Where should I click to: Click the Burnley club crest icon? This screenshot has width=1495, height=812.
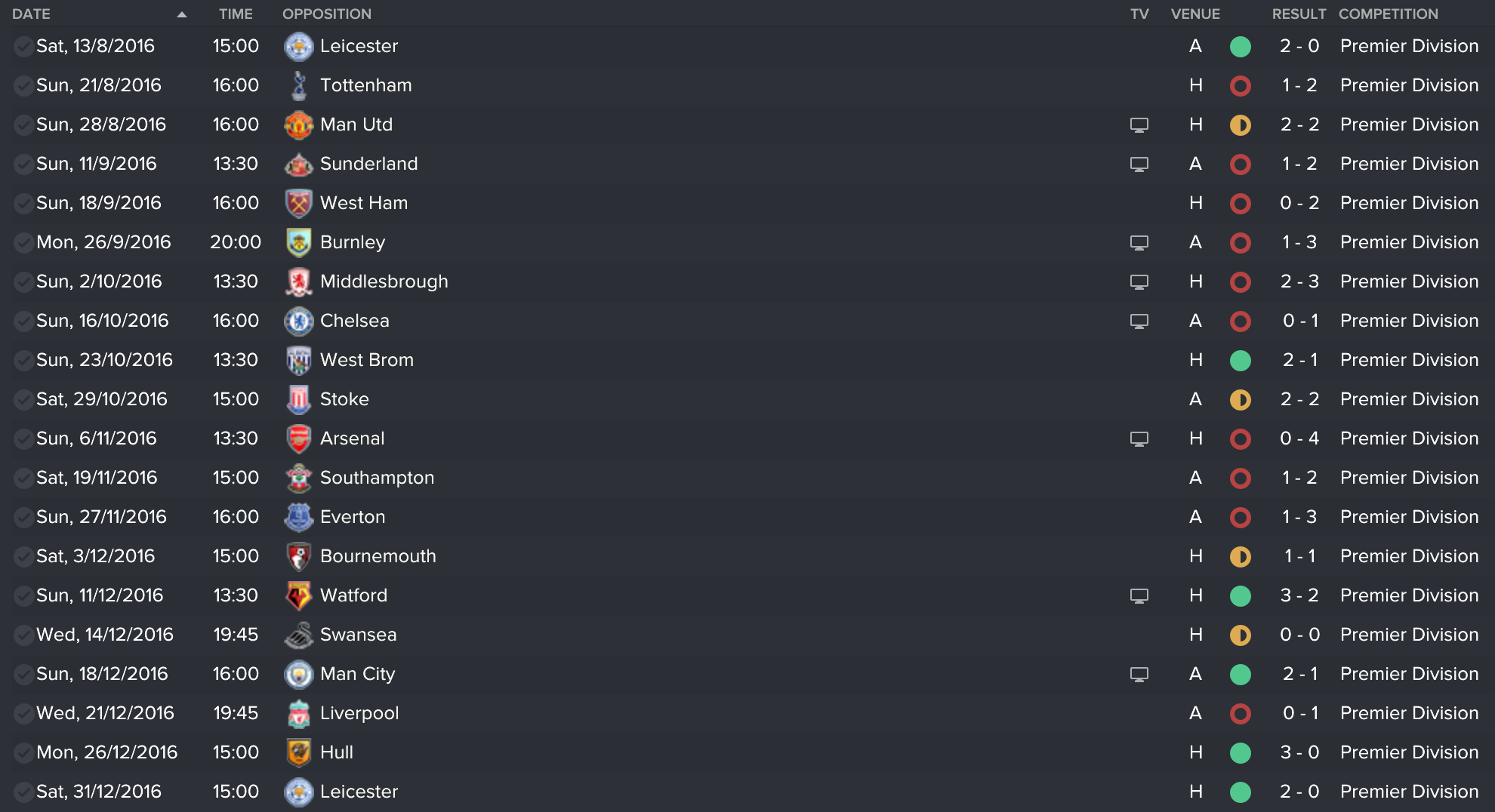click(x=299, y=242)
